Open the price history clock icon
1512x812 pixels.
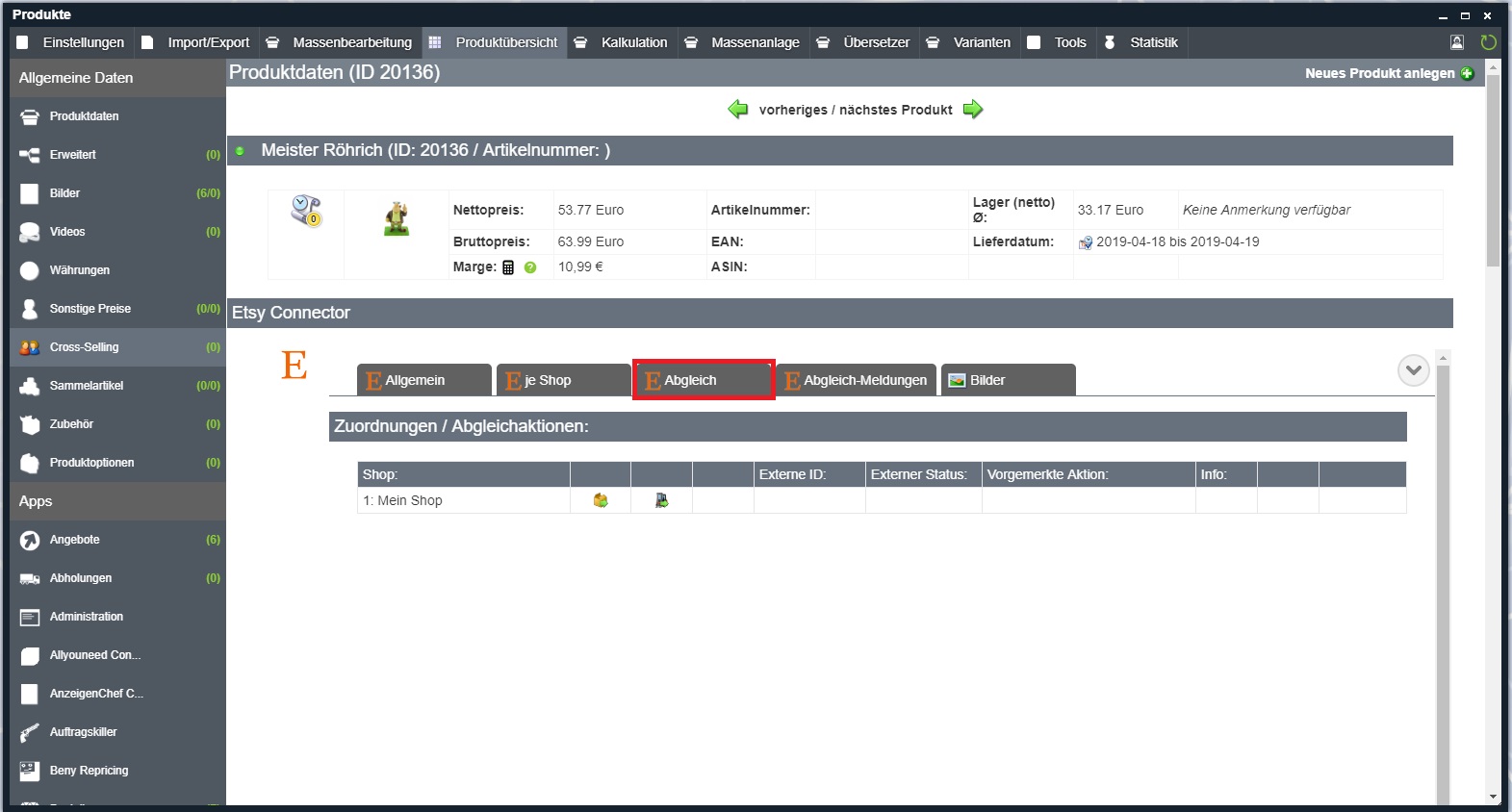(x=306, y=211)
